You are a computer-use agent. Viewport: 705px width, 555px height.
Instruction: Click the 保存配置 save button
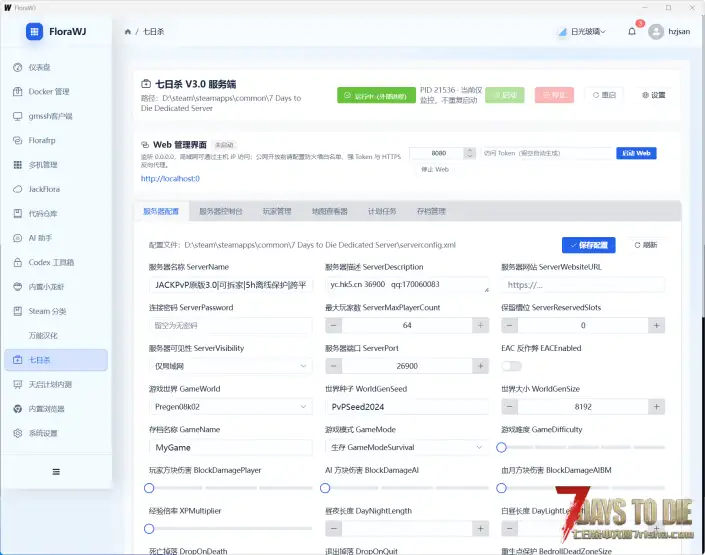coord(589,245)
